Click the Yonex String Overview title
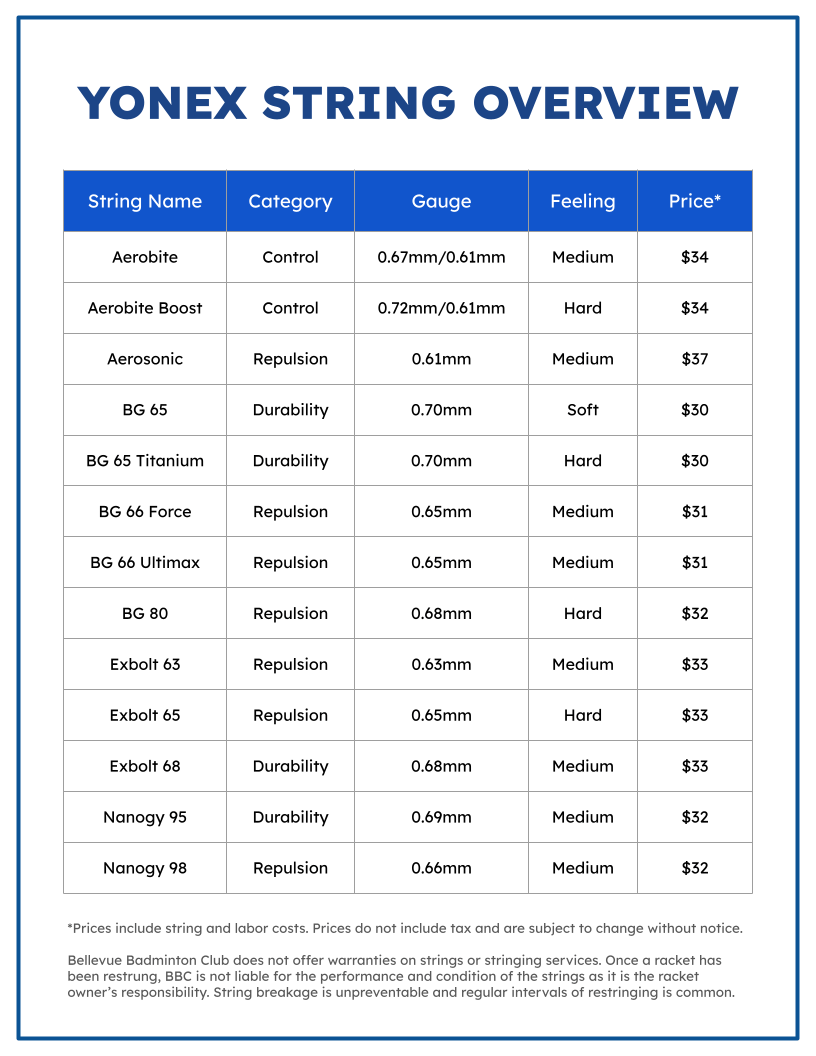Screen dimensions: 816x1056 point(408,103)
